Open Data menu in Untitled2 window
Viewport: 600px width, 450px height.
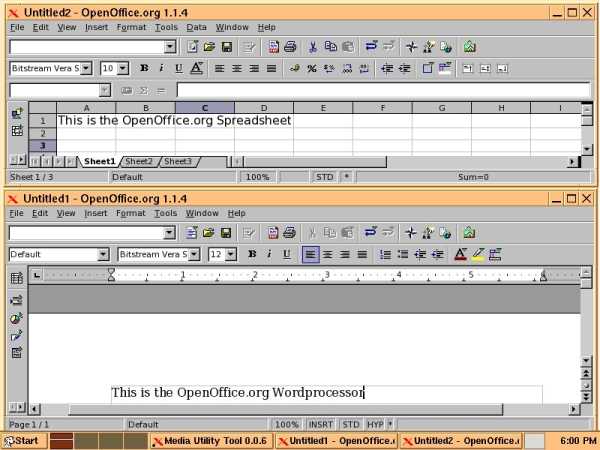pyautogui.click(x=196, y=27)
